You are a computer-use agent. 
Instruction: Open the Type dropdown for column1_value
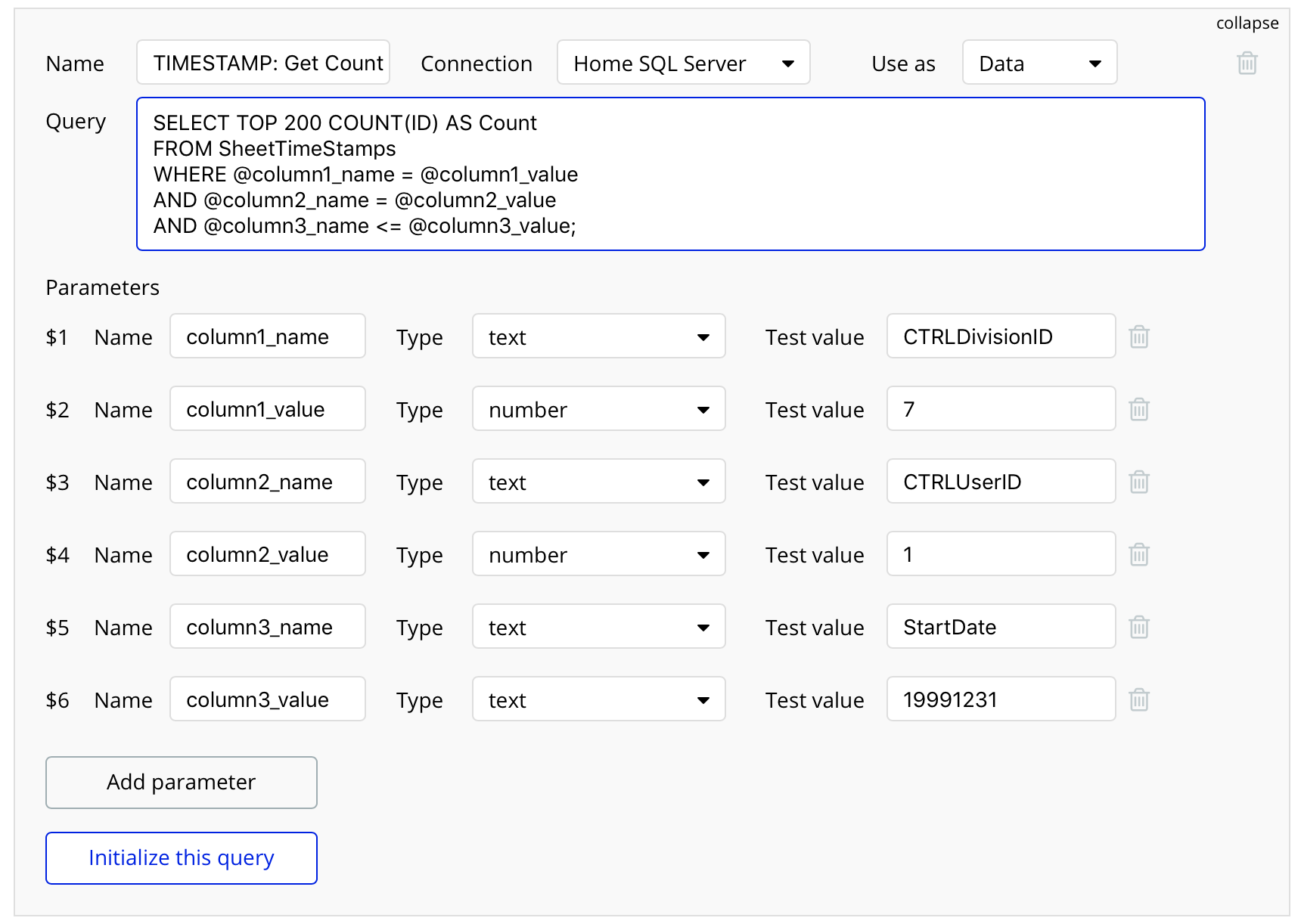(598, 409)
